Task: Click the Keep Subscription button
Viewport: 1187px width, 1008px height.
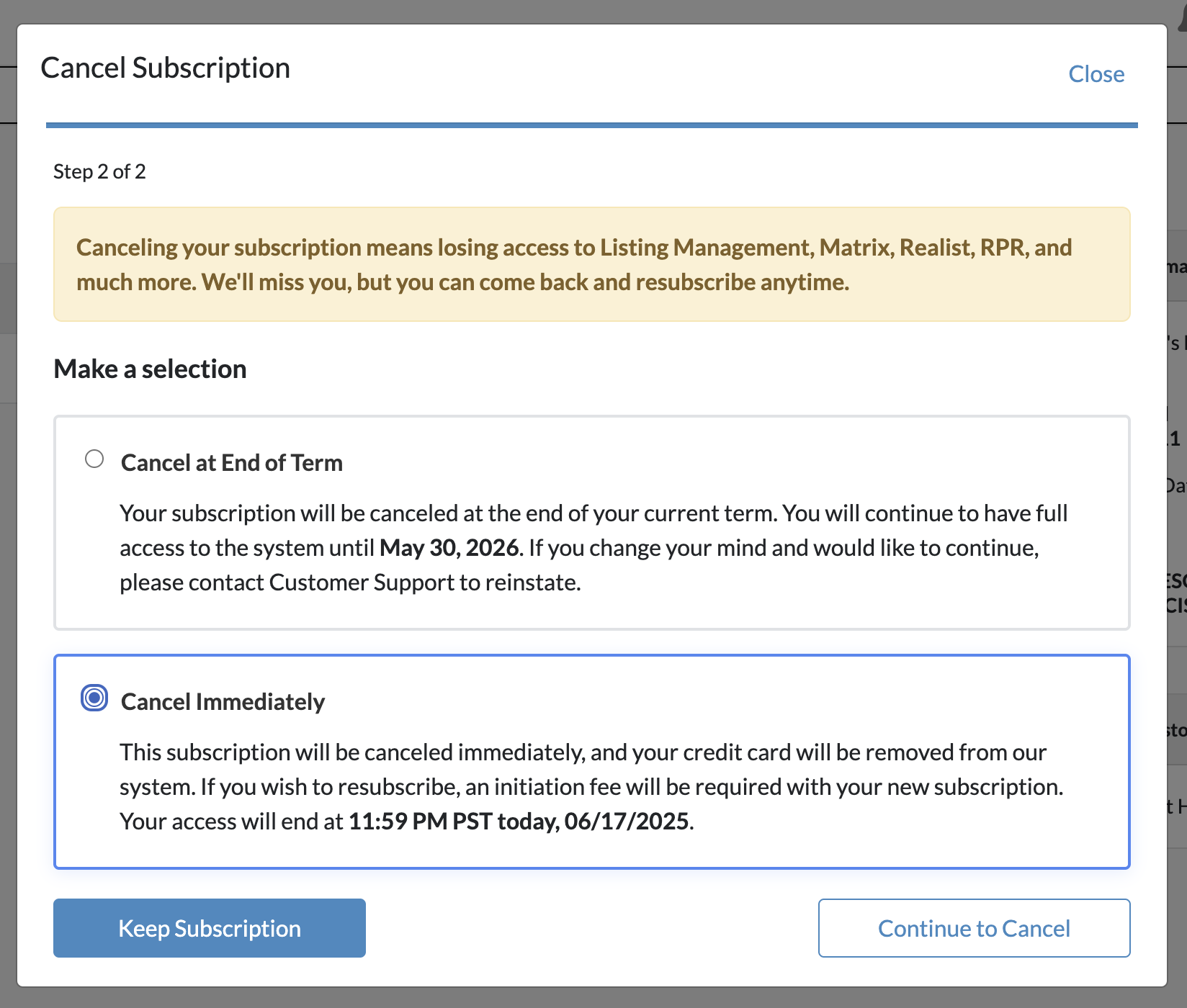Action: [209, 928]
